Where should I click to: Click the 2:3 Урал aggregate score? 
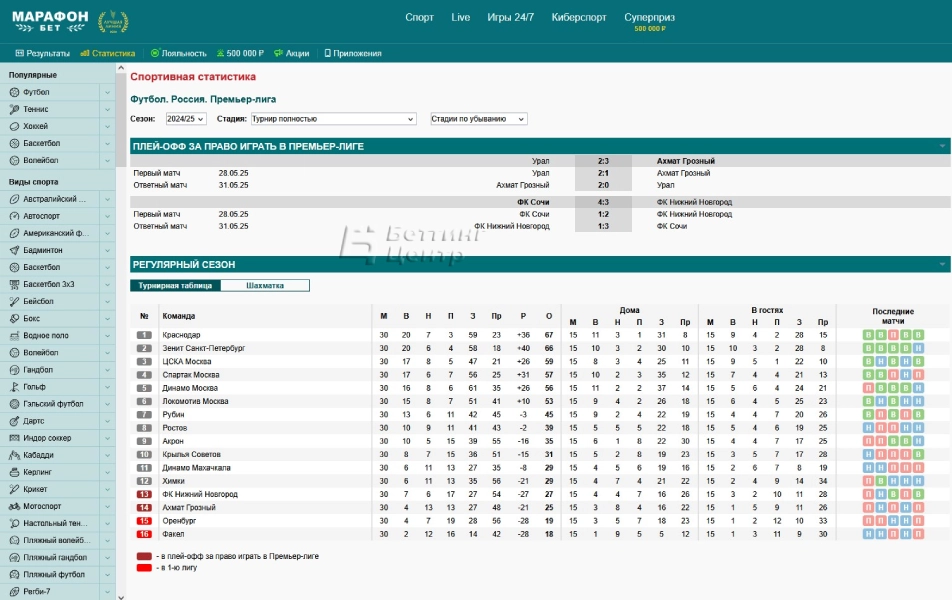pos(603,161)
